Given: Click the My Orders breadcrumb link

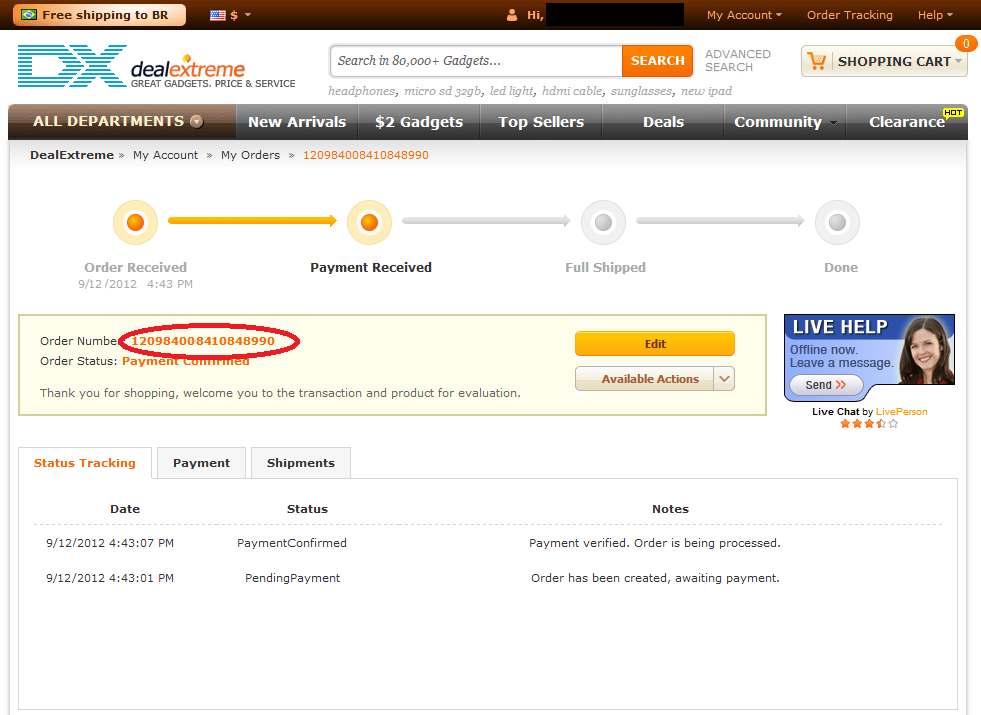Looking at the screenshot, I should 250,155.
